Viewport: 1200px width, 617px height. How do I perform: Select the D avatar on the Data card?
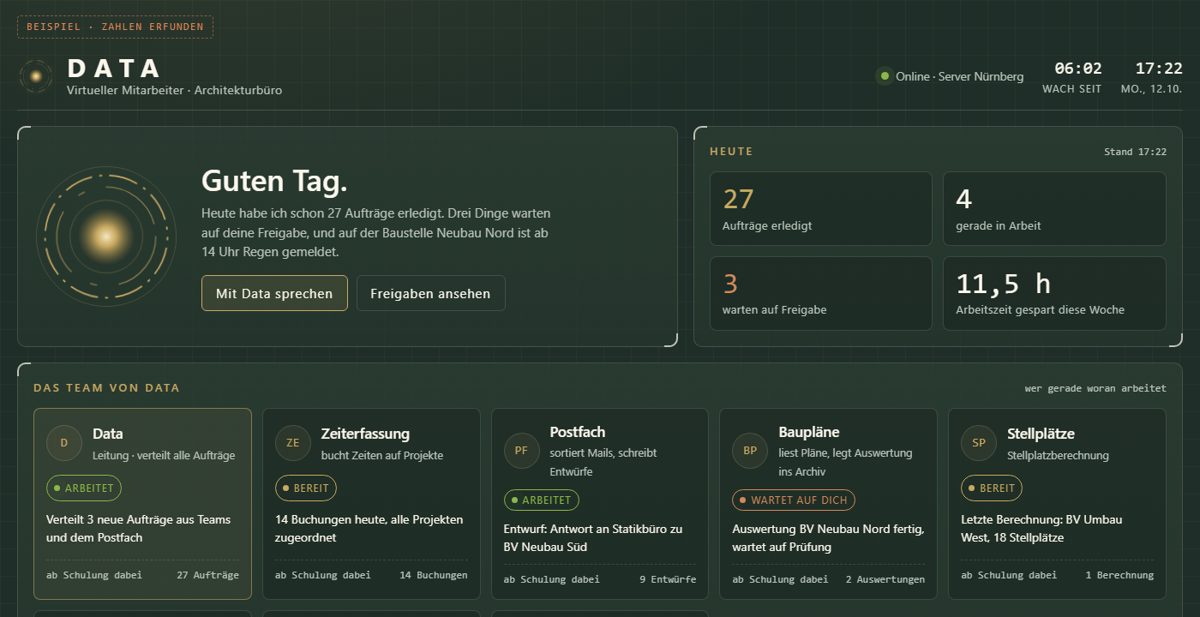tap(64, 443)
